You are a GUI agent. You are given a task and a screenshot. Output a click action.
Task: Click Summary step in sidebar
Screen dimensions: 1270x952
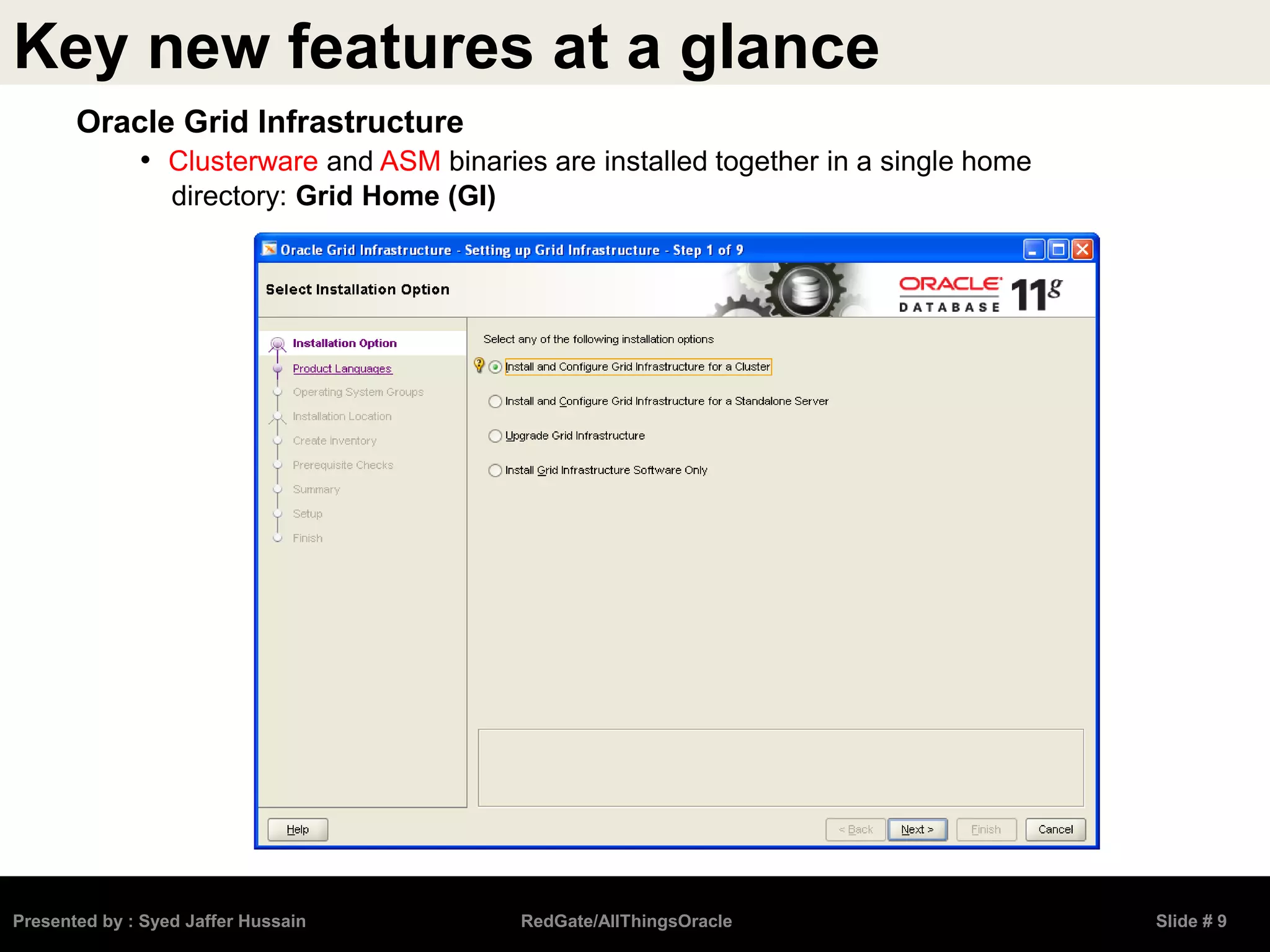click(x=316, y=490)
